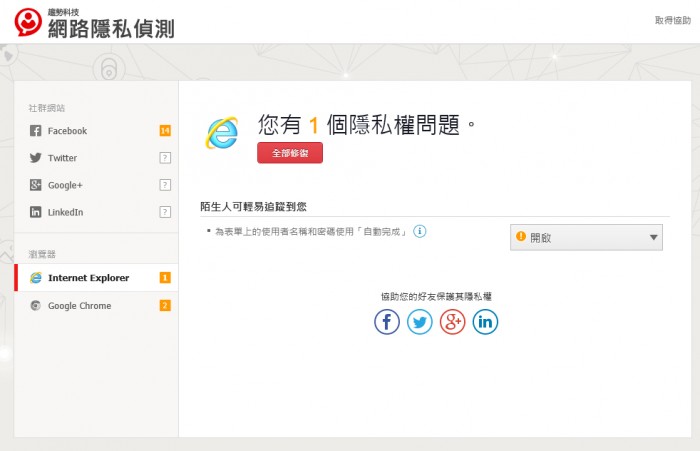Switch to Google Chrome browser section
Image resolution: width=700 pixels, height=451 pixels.
tap(79, 306)
